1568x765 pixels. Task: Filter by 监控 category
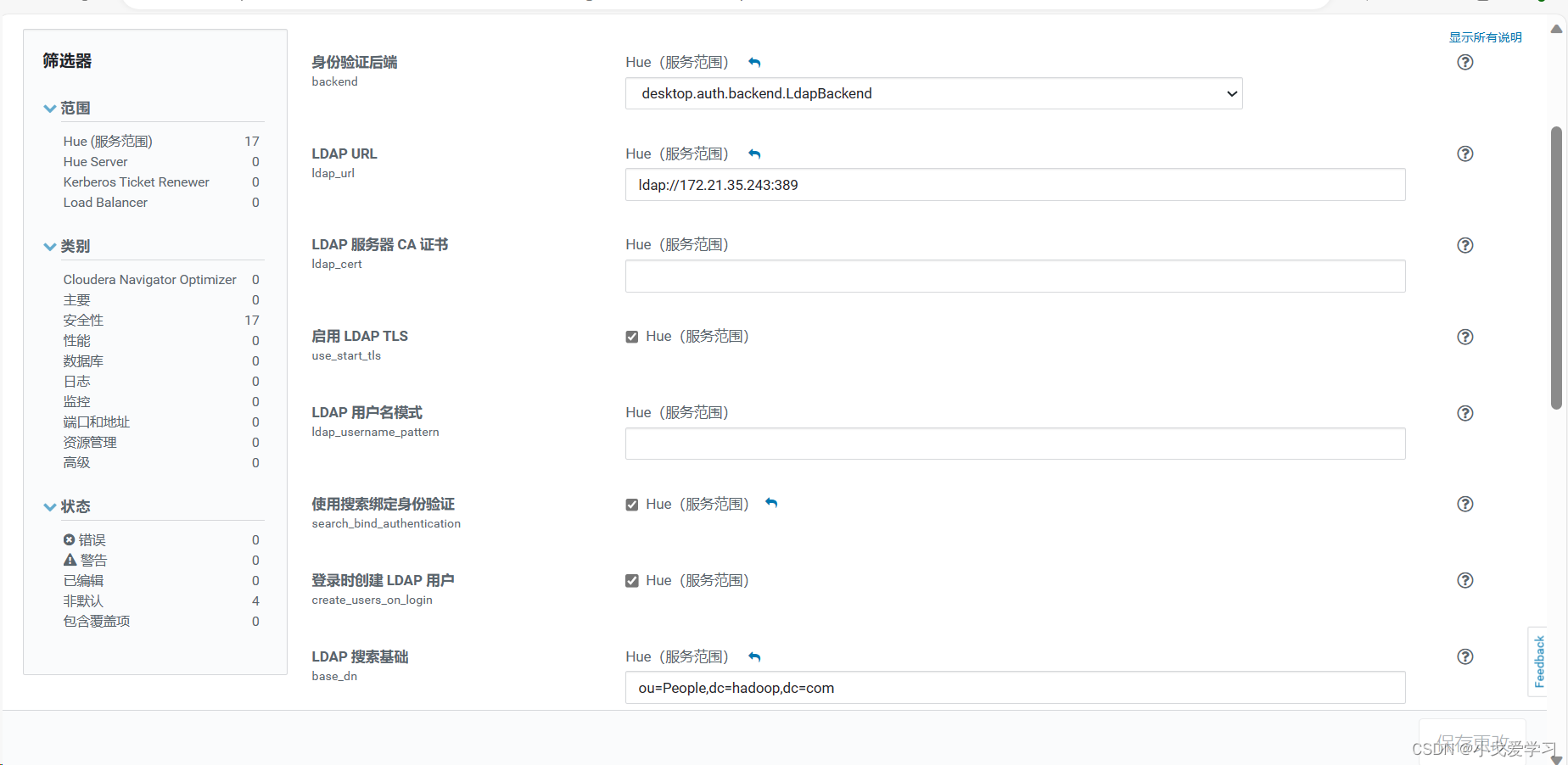click(x=76, y=402)
